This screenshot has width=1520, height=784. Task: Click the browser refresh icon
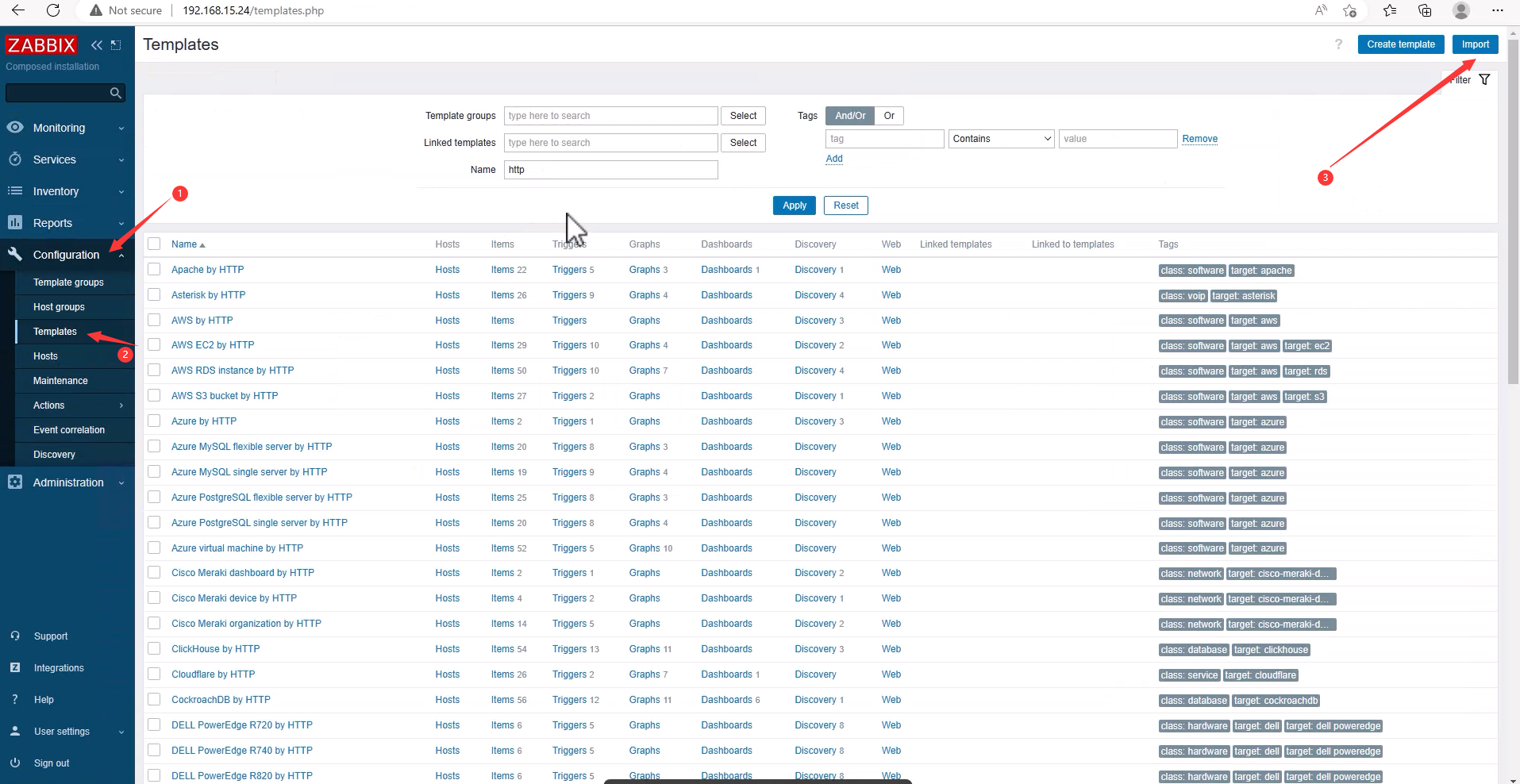53,10
